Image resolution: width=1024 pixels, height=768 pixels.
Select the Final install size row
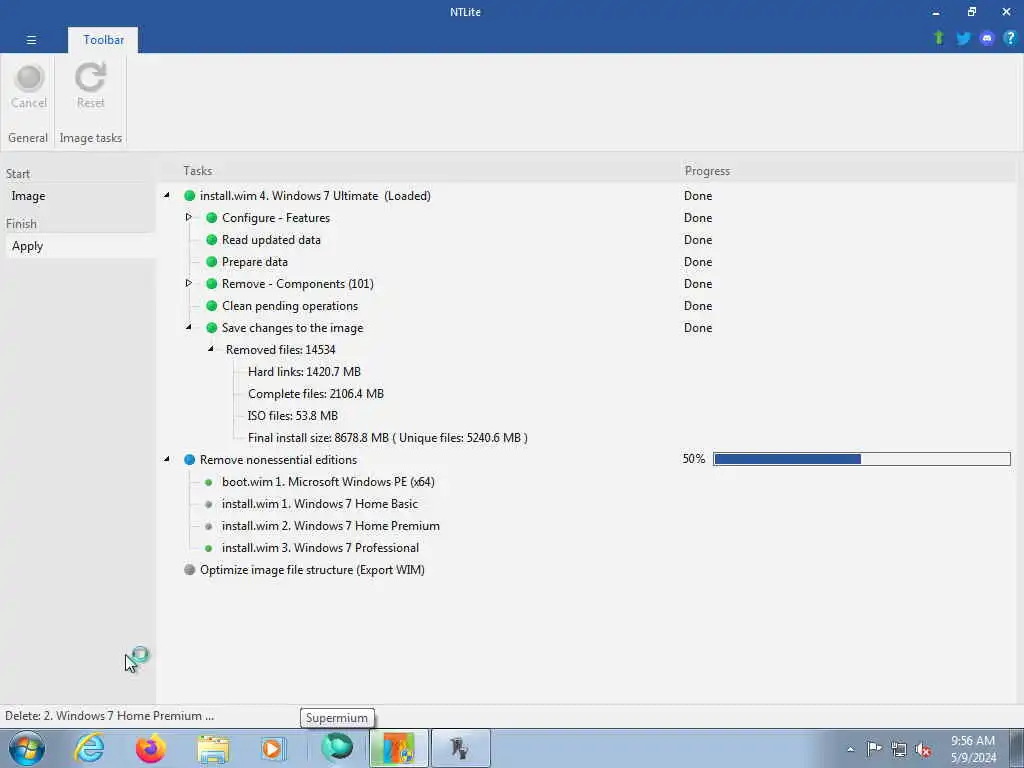click(x=388, y=438)
